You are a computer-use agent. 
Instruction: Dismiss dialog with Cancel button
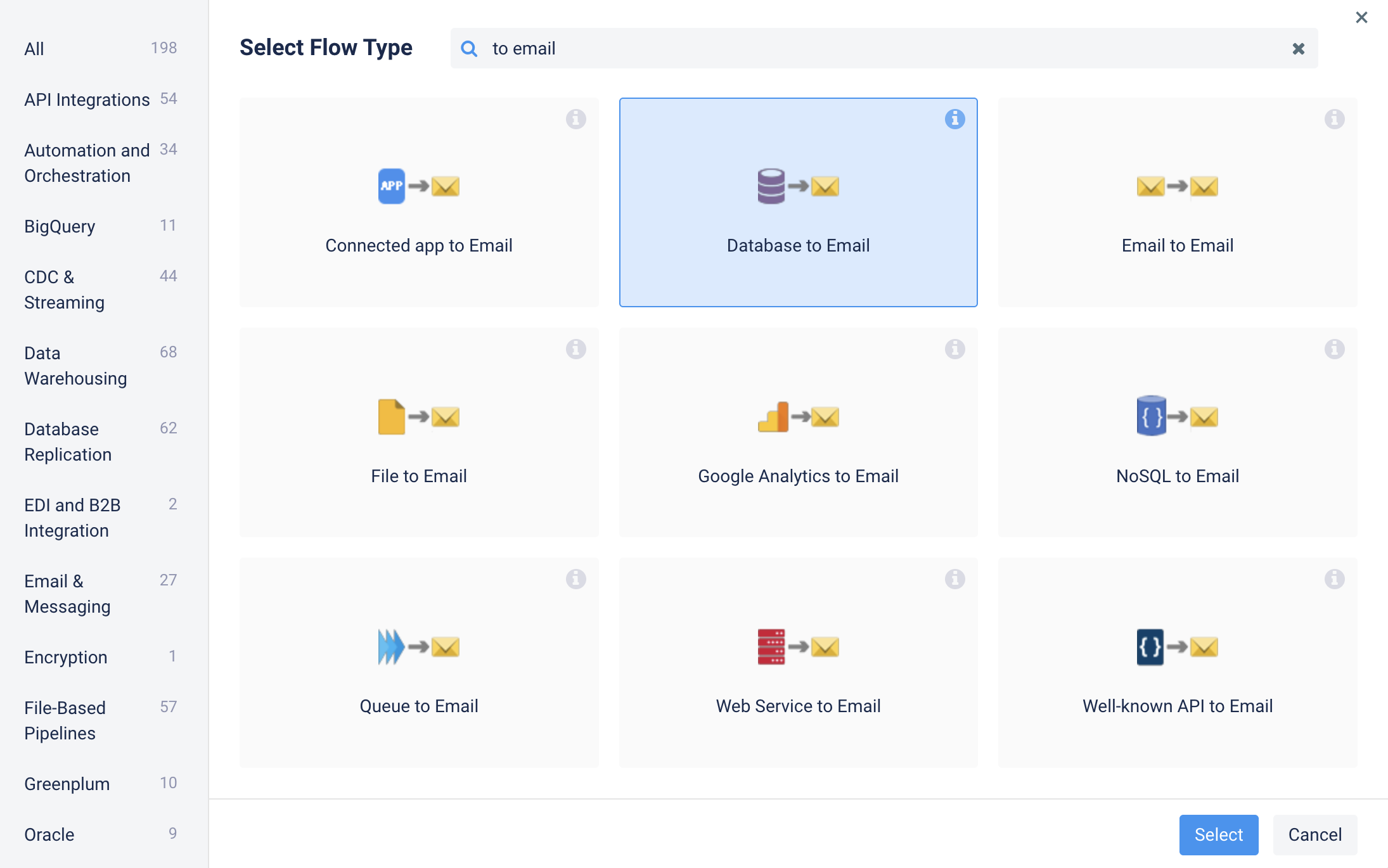[1314, 834]
